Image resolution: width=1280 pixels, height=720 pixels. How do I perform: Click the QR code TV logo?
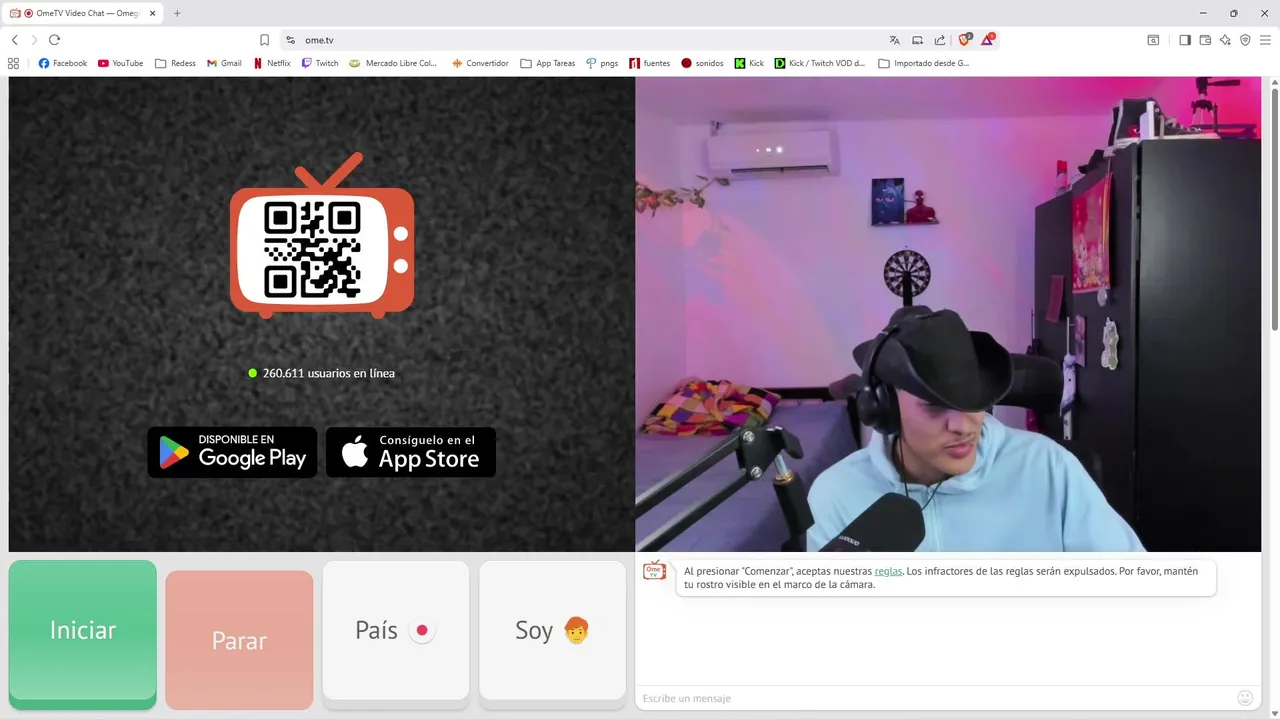[322, 236]
